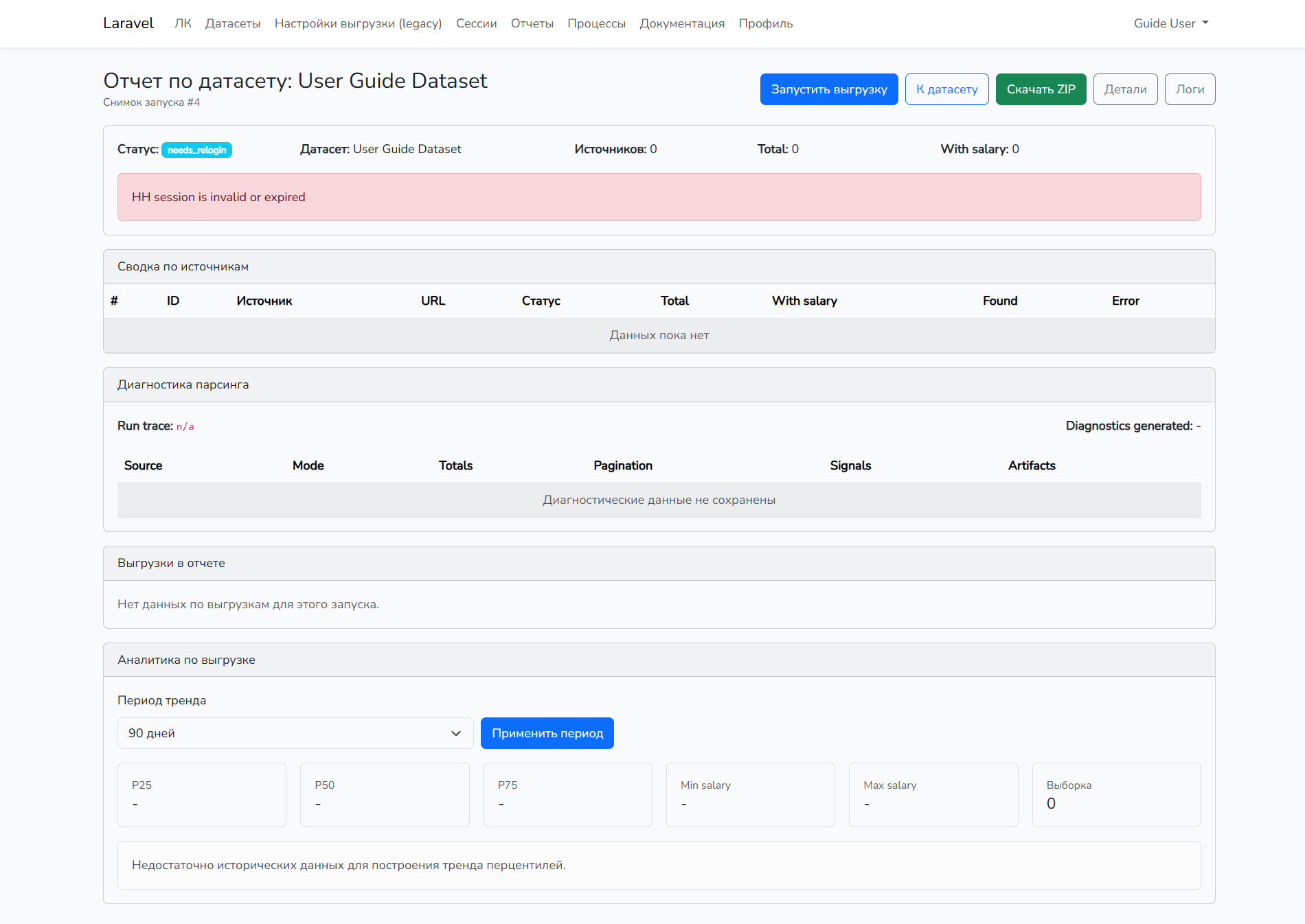Open the ЛК navigation item
Screen dimensions: 1305x924
[183, 23]
